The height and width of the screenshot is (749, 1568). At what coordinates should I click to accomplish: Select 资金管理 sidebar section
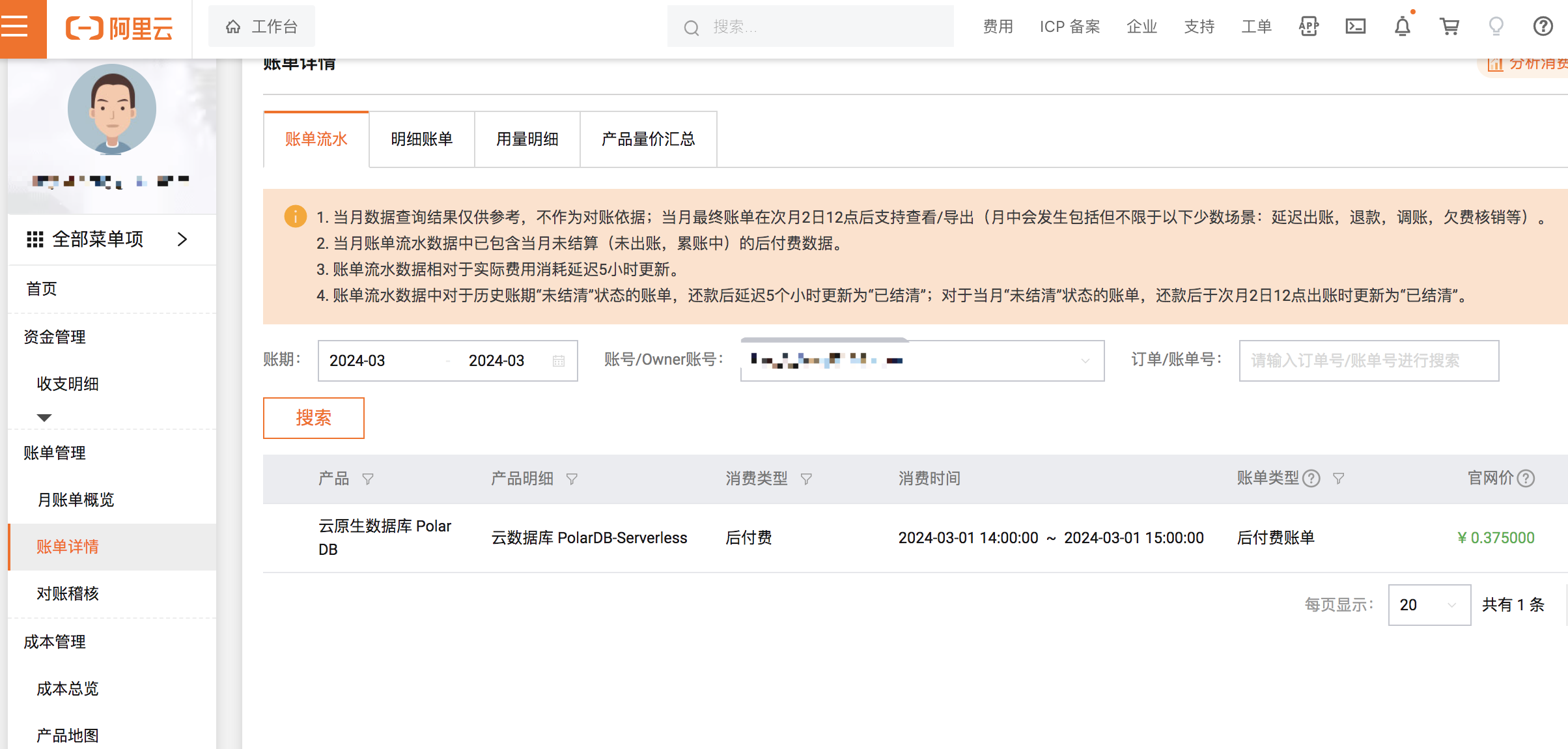coord(55,337)
